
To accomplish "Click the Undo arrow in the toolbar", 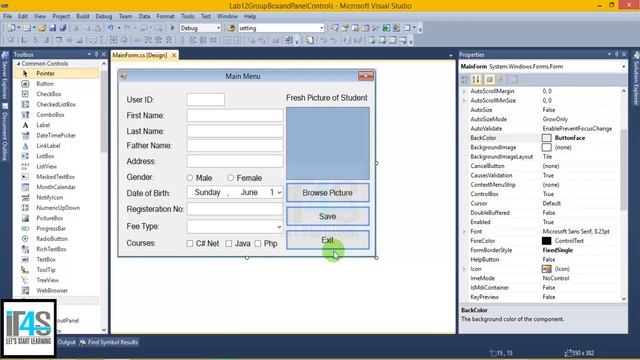I will pyautogui.click(x=111, y=28).
